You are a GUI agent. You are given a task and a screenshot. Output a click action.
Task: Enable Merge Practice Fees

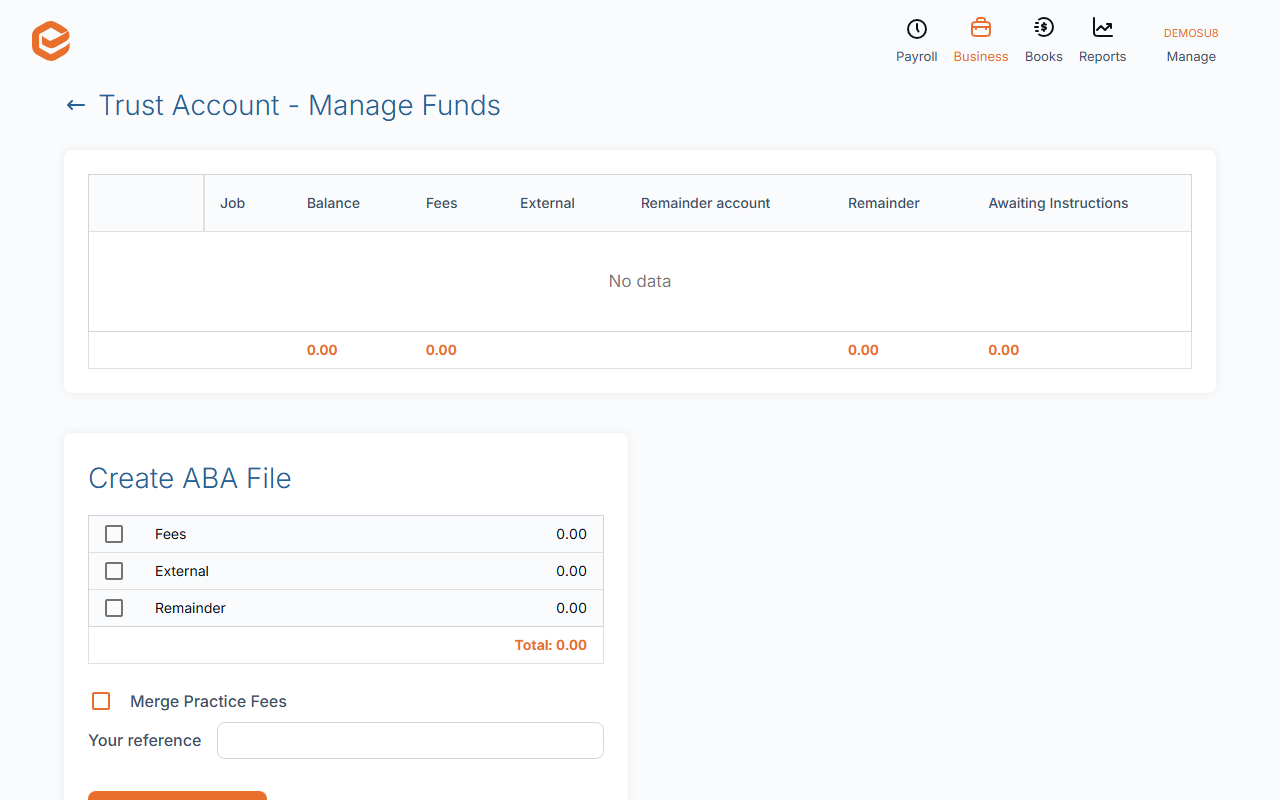(101, 701)
